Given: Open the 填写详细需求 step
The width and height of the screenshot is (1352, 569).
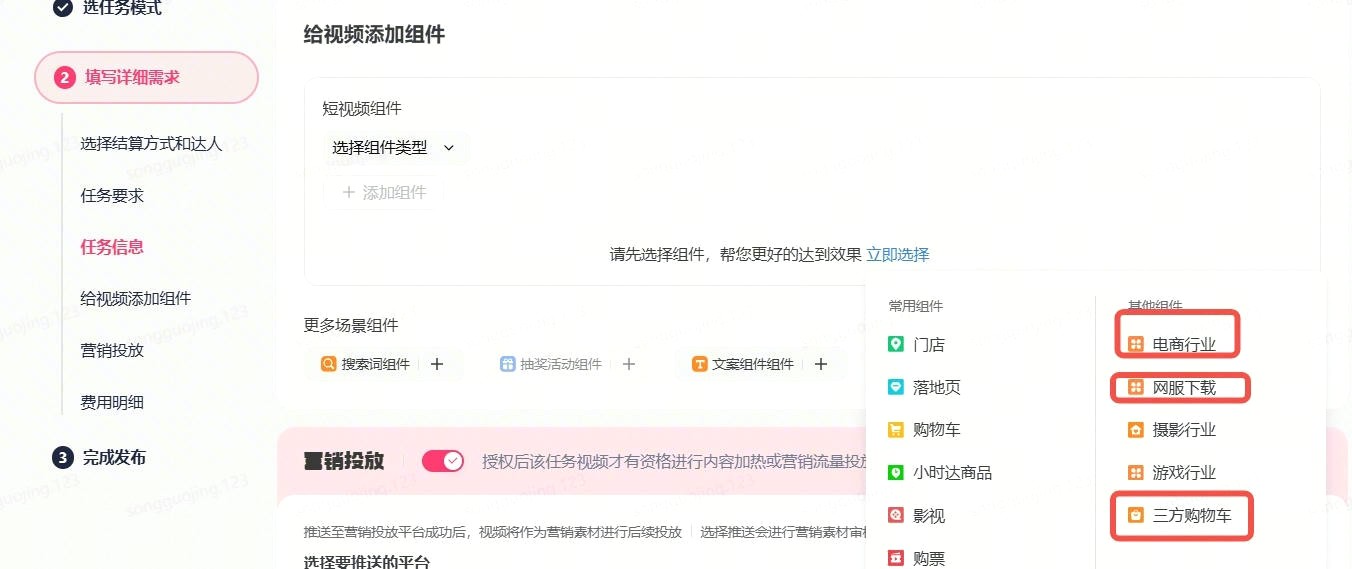Looking at the screenshot, I should [x=146, y=77].
